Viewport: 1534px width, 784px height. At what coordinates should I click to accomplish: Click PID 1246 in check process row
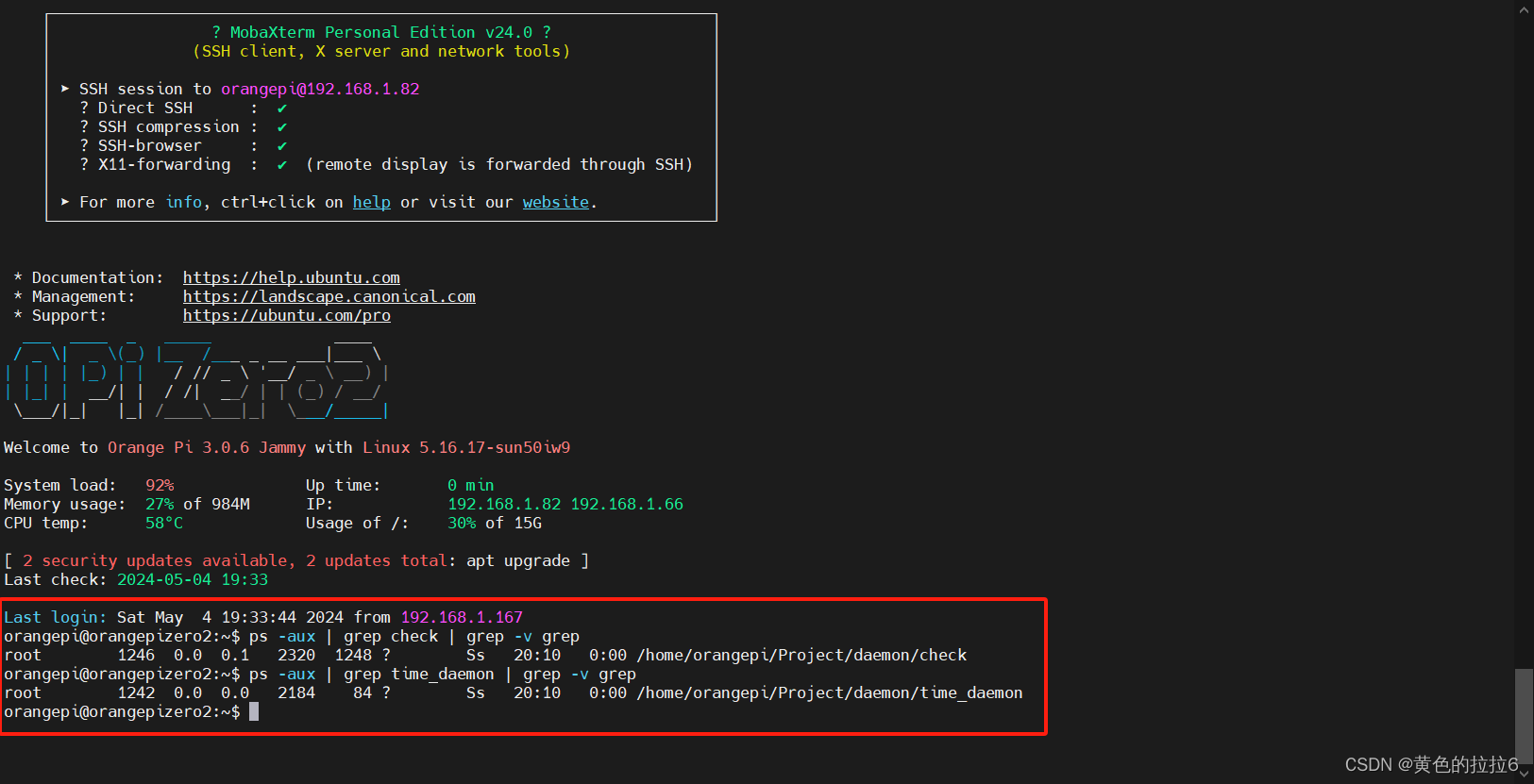tap(136, 655)
